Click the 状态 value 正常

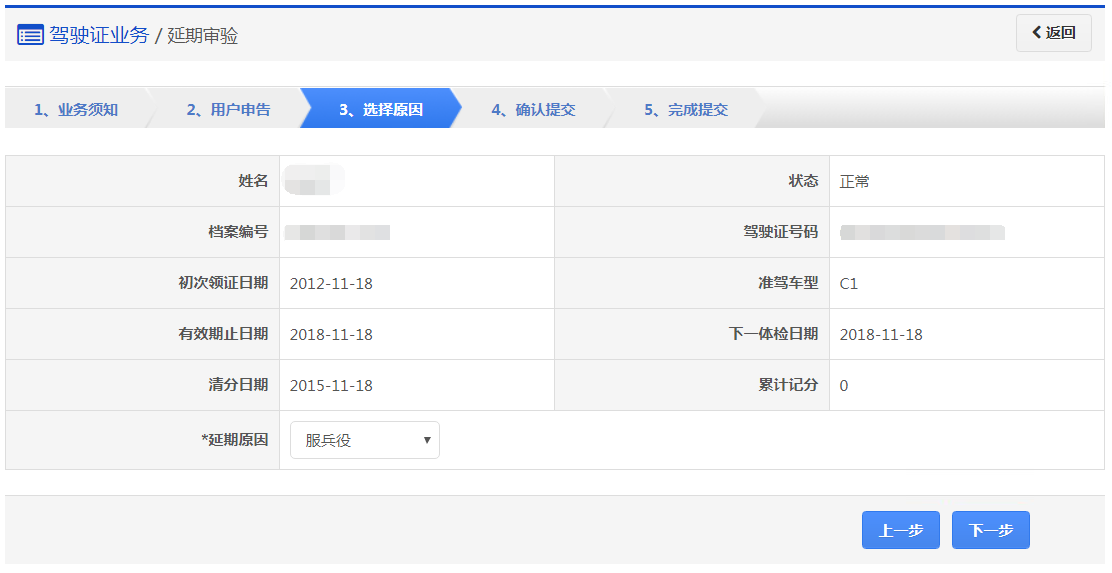855,182
